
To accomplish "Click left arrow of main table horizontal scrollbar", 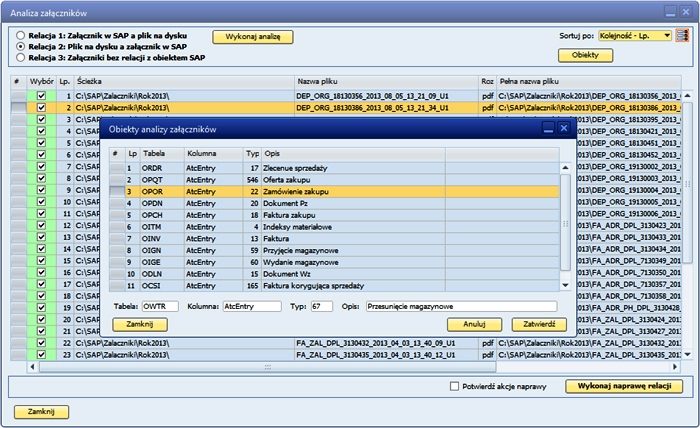I will [x=32, y=367].
